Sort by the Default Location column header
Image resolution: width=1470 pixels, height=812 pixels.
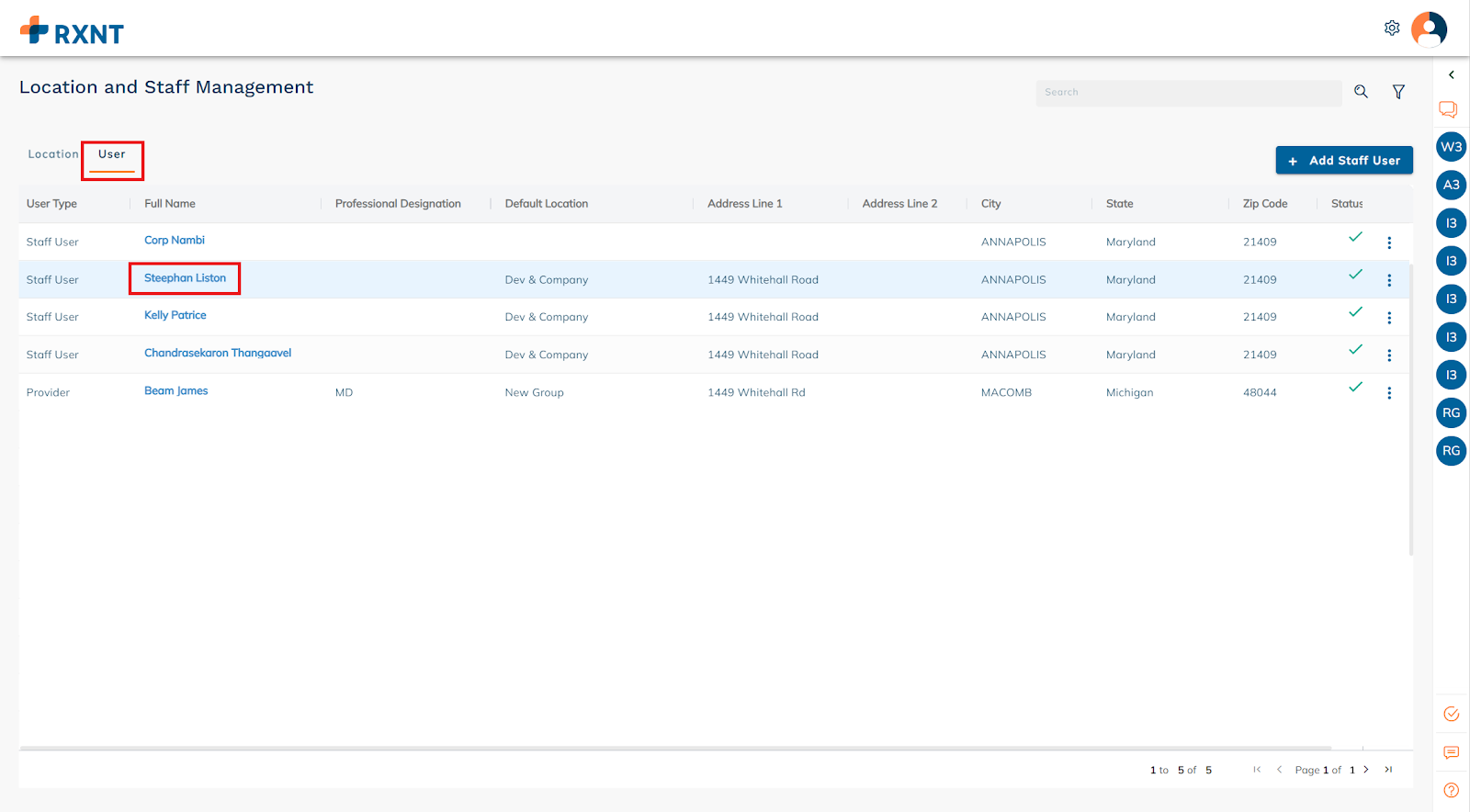(x=547, y=204)
